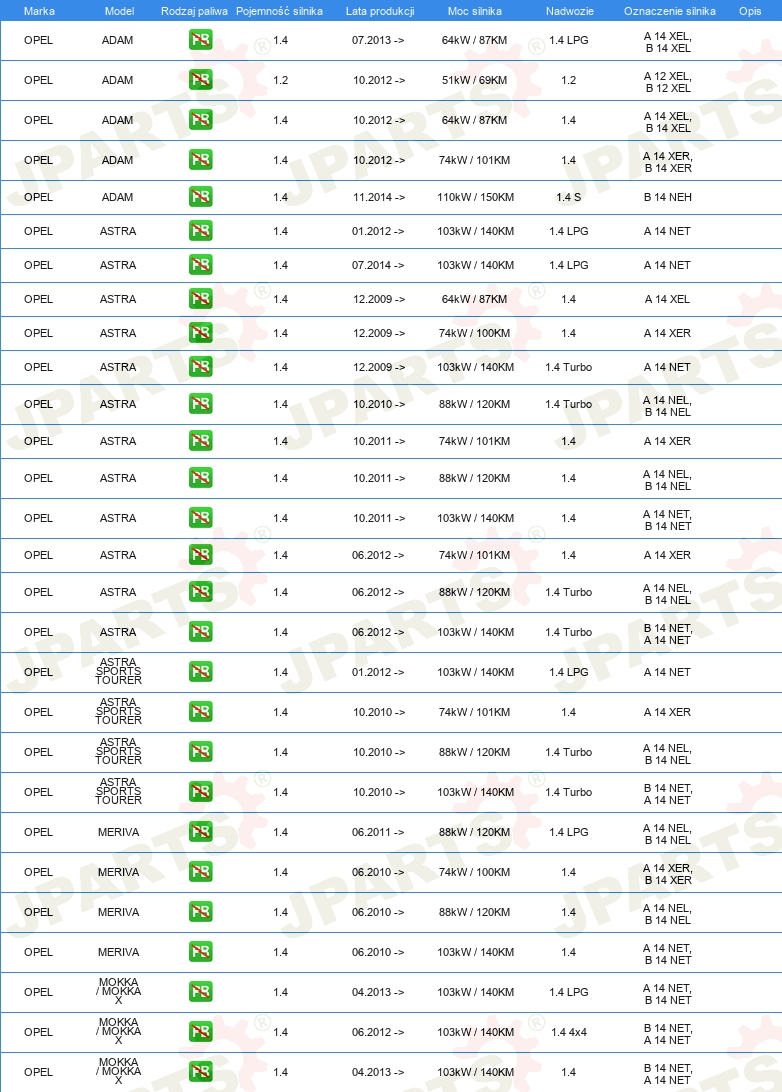Image resolution: width=782 pixels, height=1092 pixels.
Task: Select the Lata produkcji column header
Action: coord(380,11)
